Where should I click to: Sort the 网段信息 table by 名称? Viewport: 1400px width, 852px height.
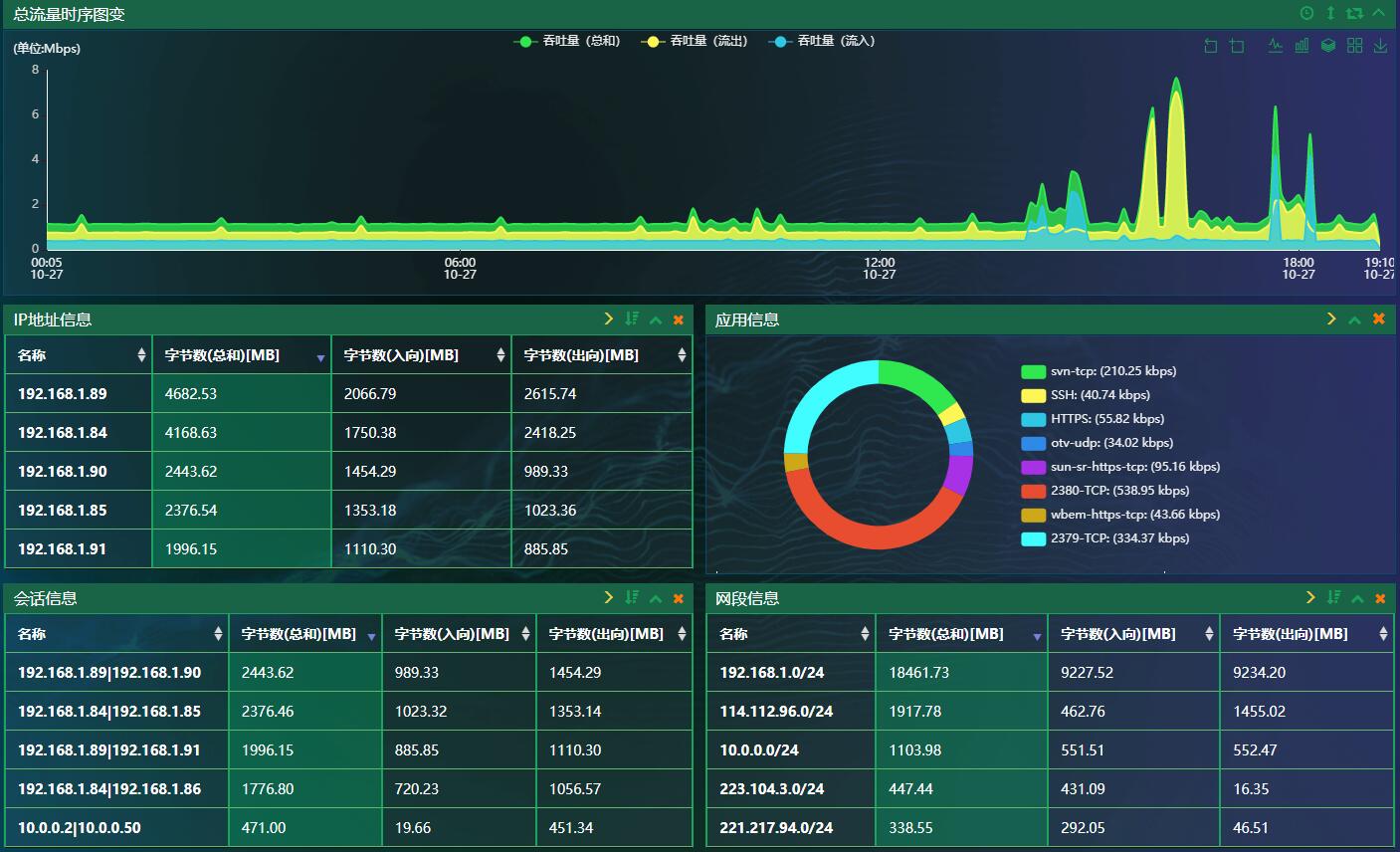coord(792,634)
